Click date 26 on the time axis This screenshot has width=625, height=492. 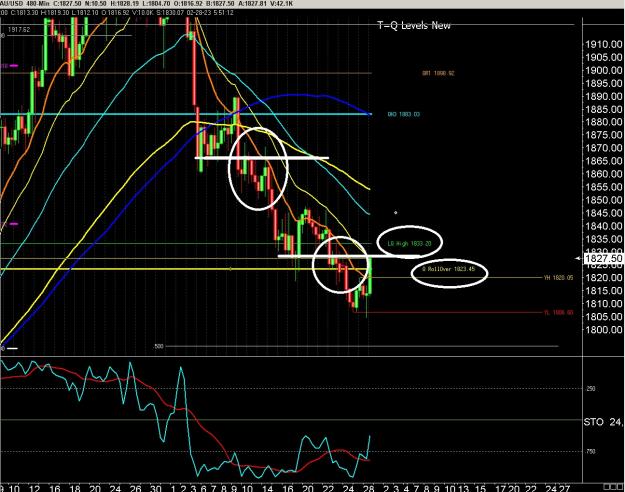pyautogui.click(x=136, y=488)
